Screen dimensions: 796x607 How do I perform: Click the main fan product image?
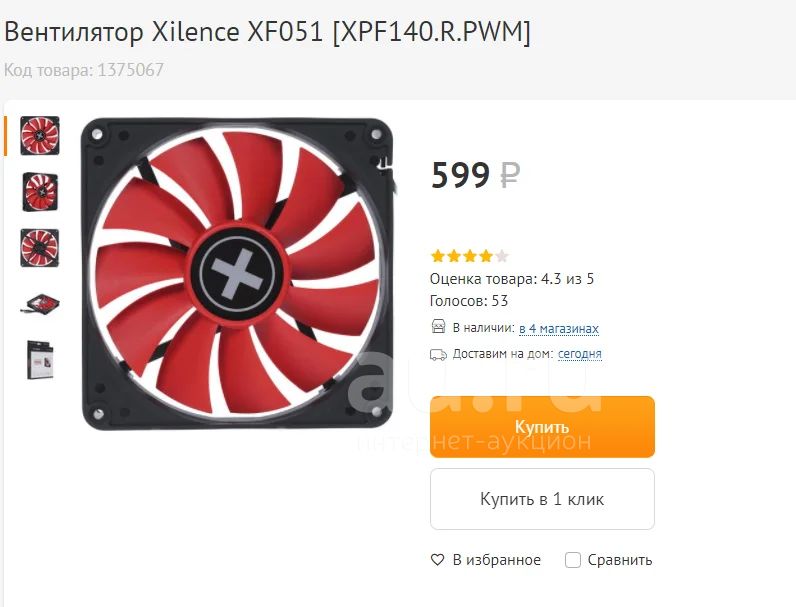pos(238,274)
